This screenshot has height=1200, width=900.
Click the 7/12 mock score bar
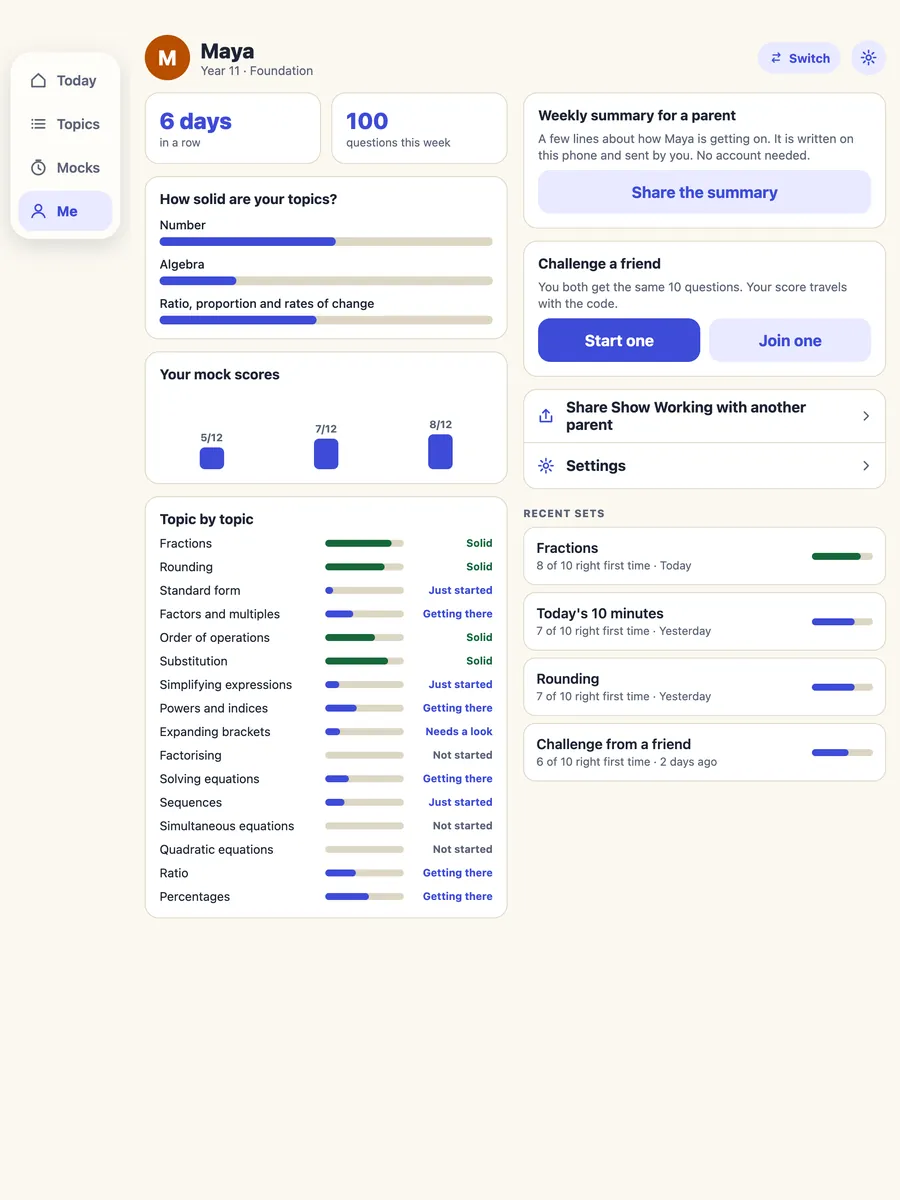pyautogui.click(x=326, y=454)
